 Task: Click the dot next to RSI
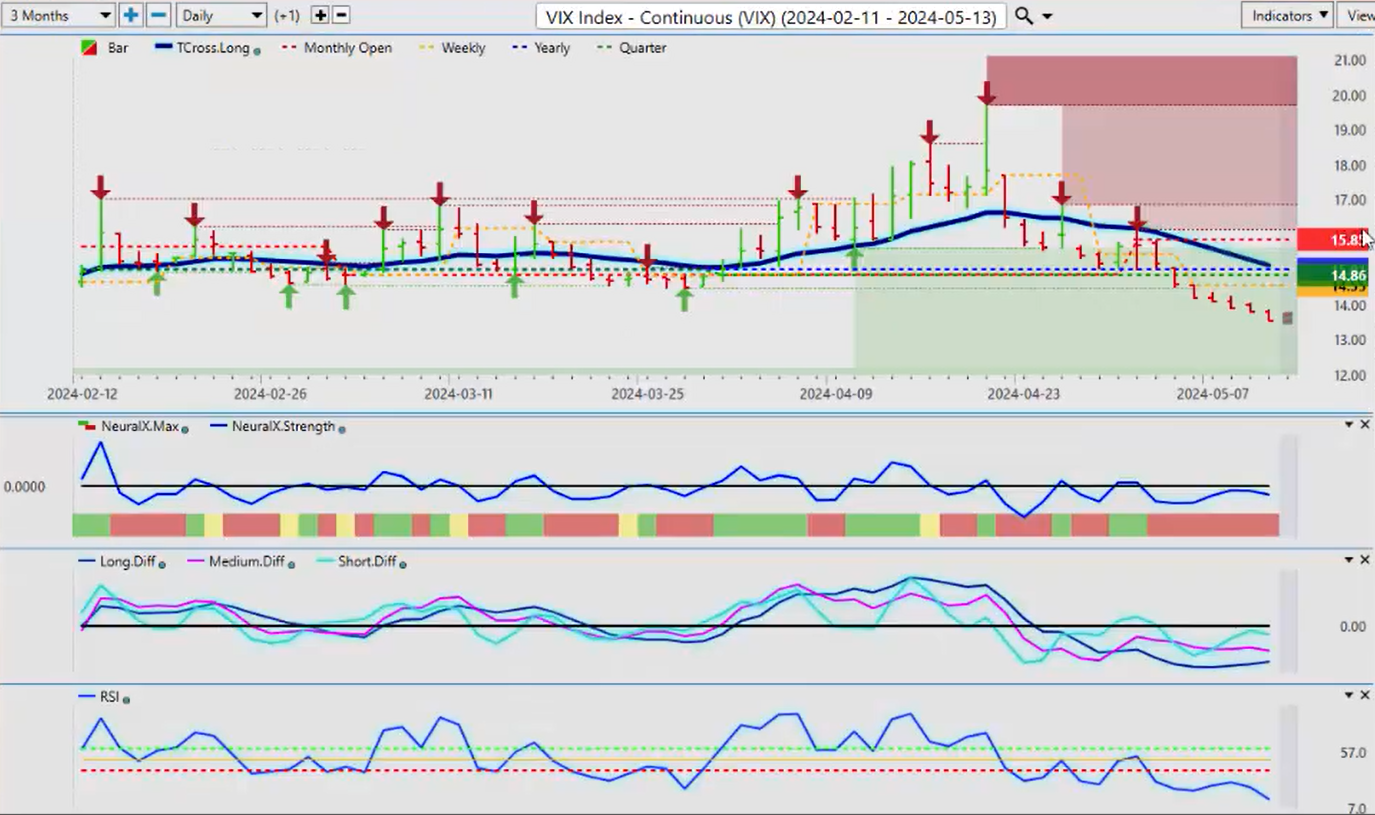[x=127, y=699]
